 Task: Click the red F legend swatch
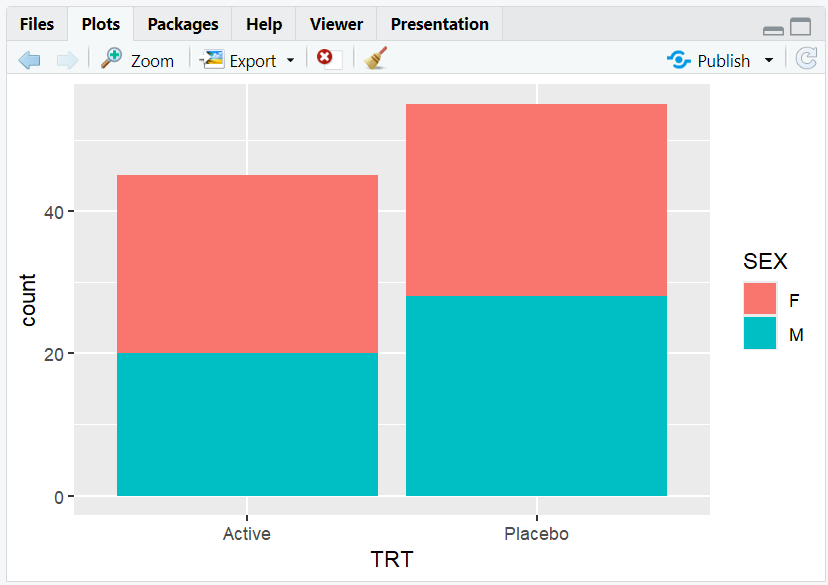(x=760, y=298)
